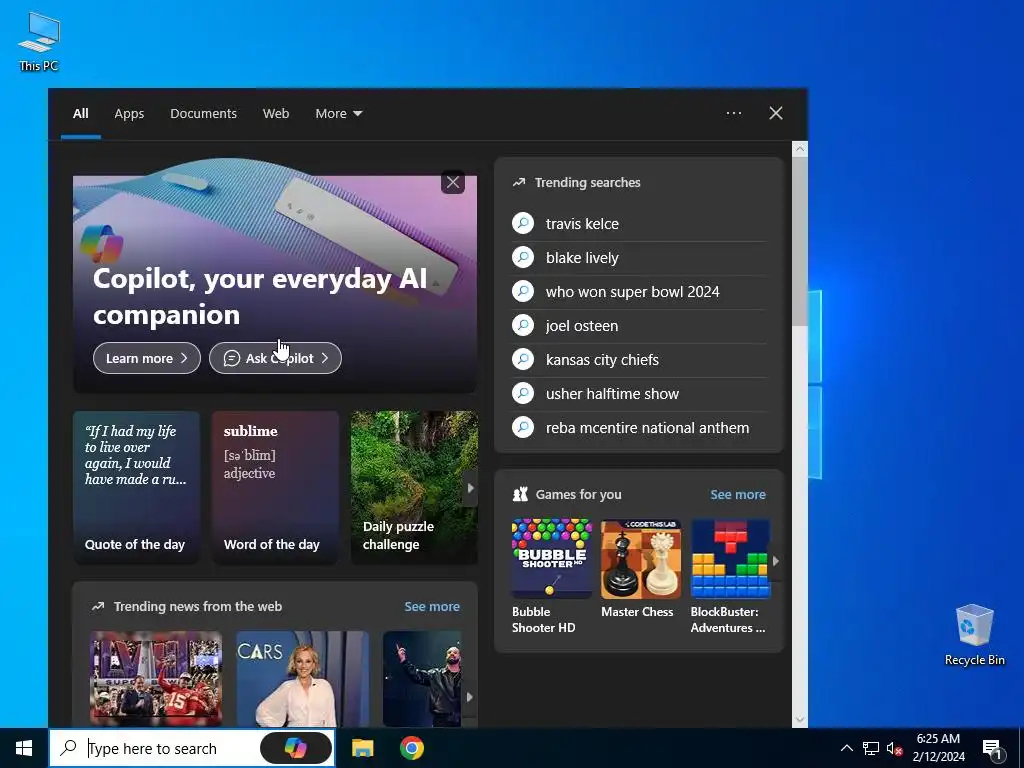Viewport: 1024px width, 768px height.
Task: Click the Trending searches header
Action: coord(587,182)
